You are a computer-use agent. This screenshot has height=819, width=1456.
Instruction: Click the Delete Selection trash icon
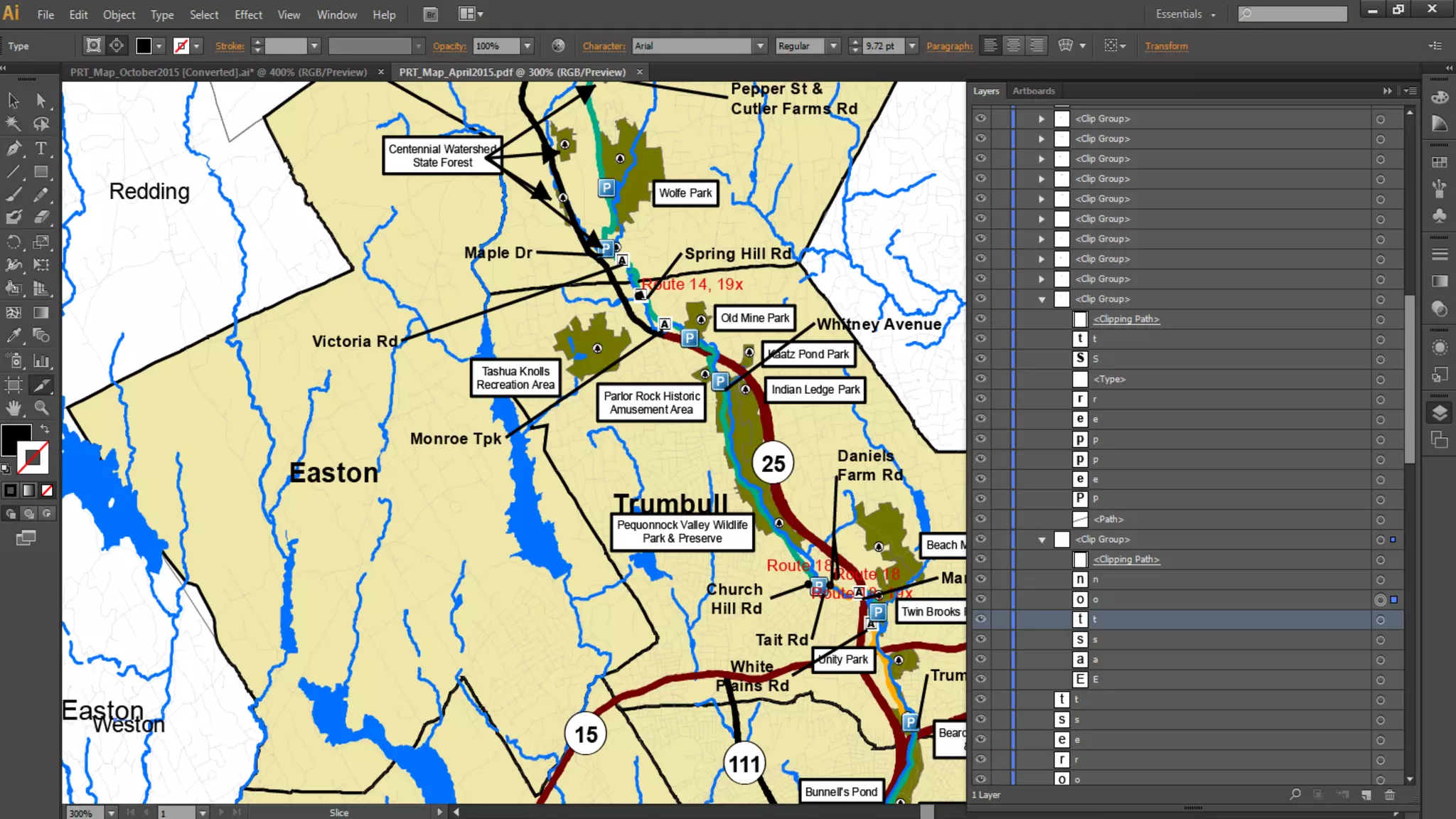[x=1390, y=795]
